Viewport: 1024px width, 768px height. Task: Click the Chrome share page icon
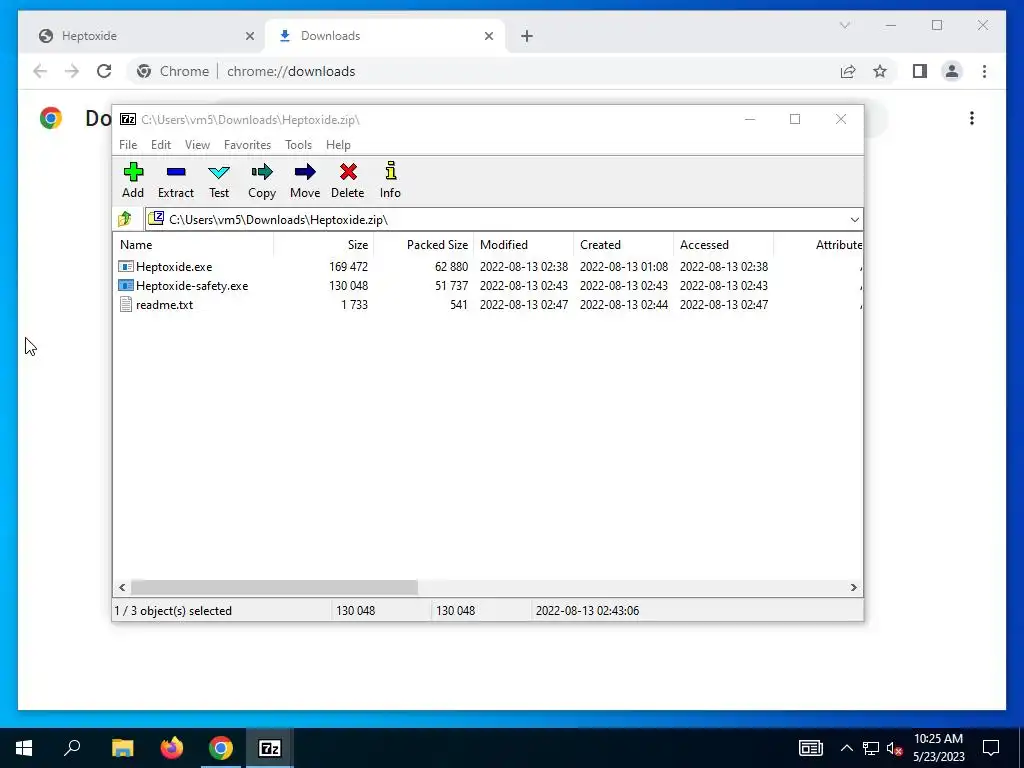click(848, 71)
